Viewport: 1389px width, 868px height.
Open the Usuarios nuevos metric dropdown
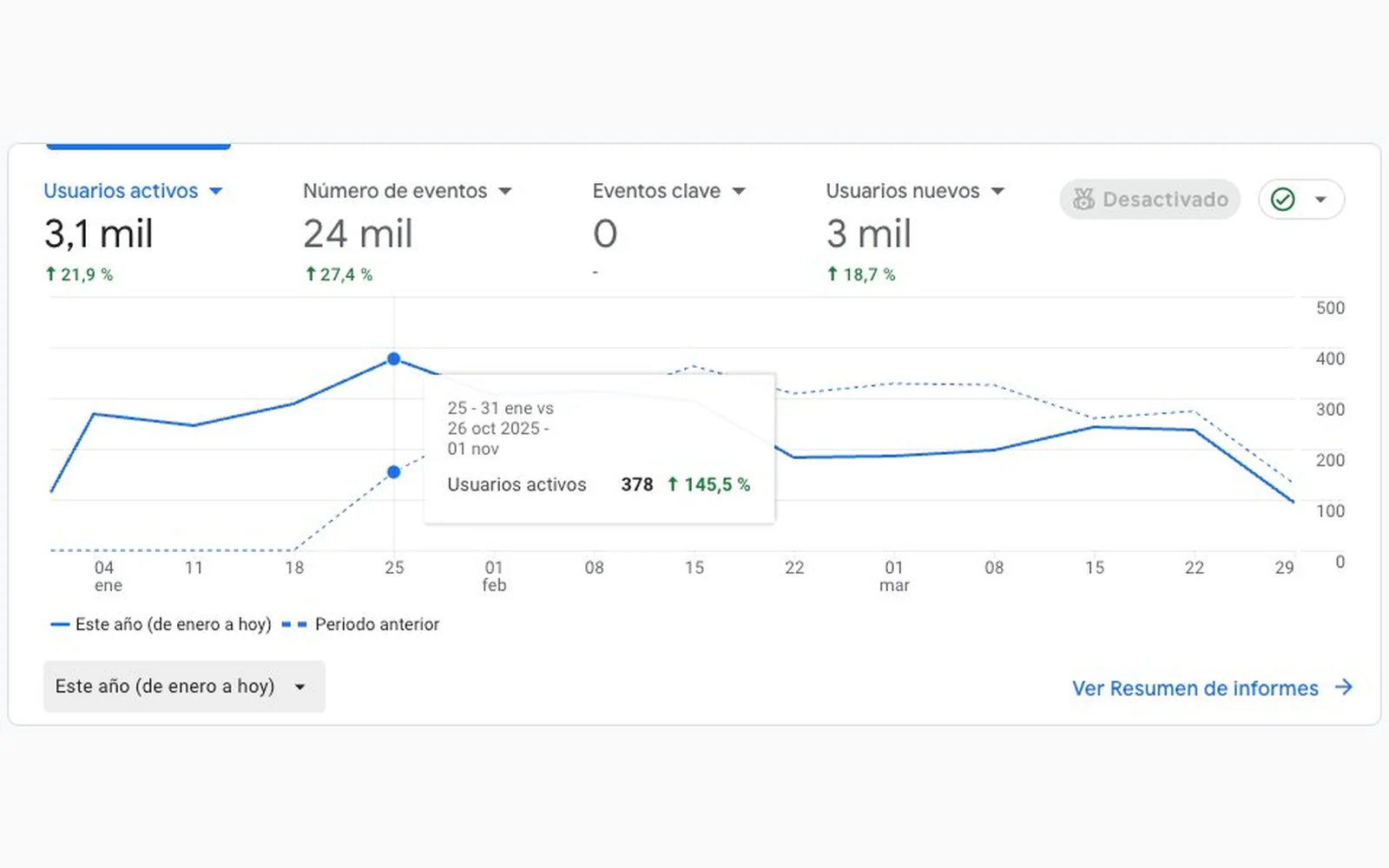pyautogui.click(x=915, y=191)
